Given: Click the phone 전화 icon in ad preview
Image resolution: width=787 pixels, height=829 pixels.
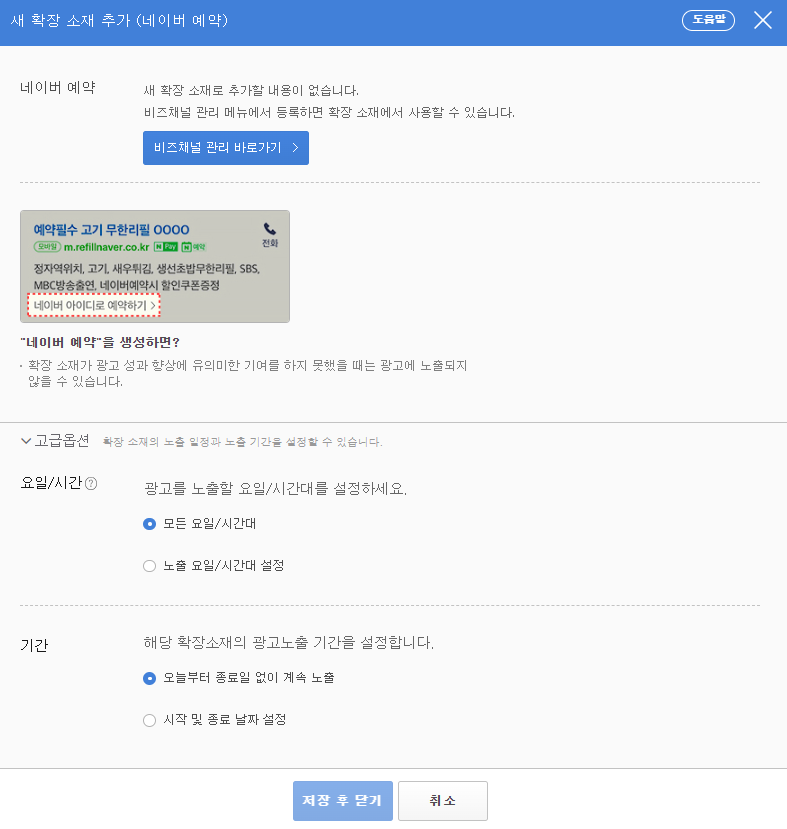Looking at the screenshot, I should tap(270, 235).
